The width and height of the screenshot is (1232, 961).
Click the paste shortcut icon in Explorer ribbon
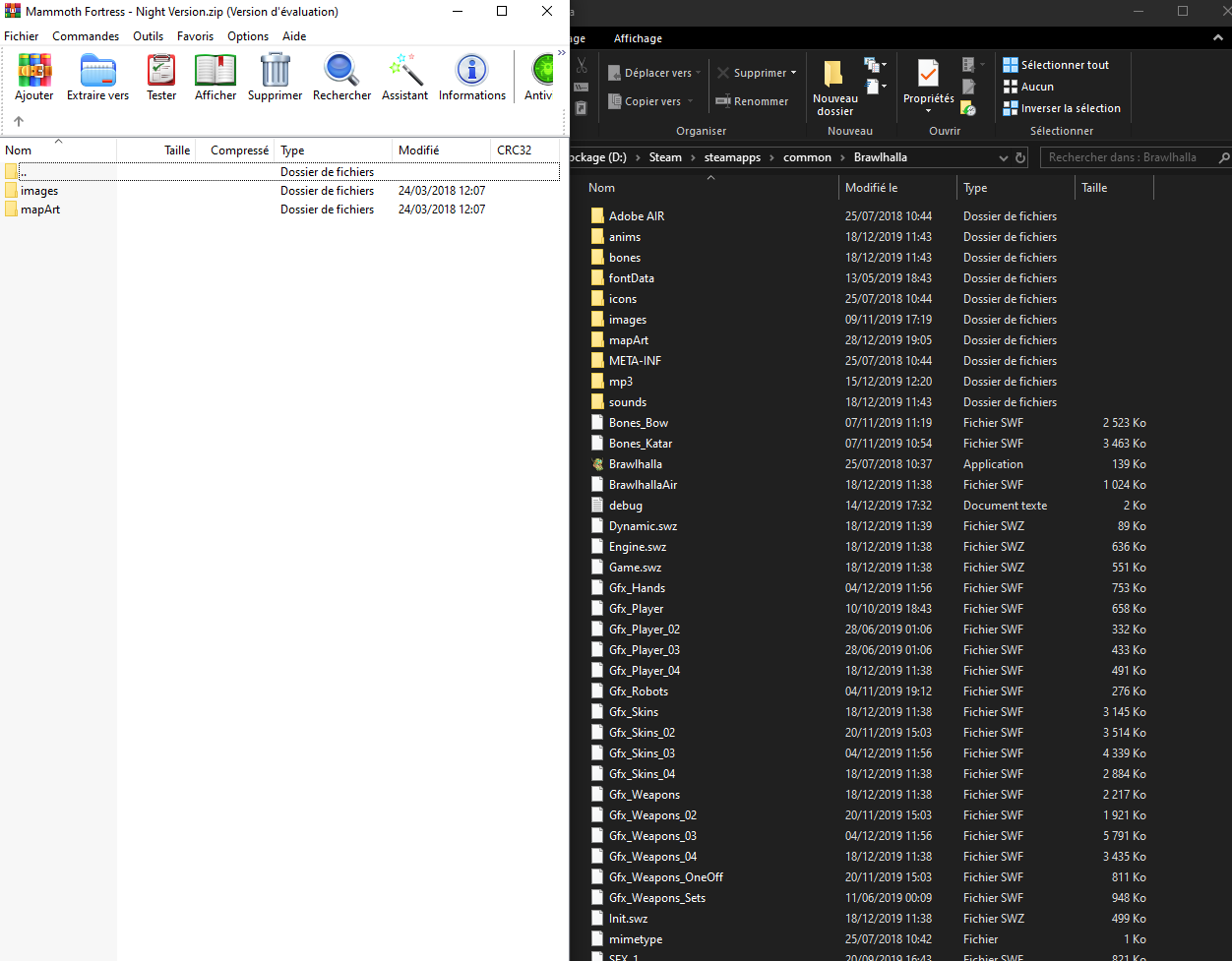582,107
